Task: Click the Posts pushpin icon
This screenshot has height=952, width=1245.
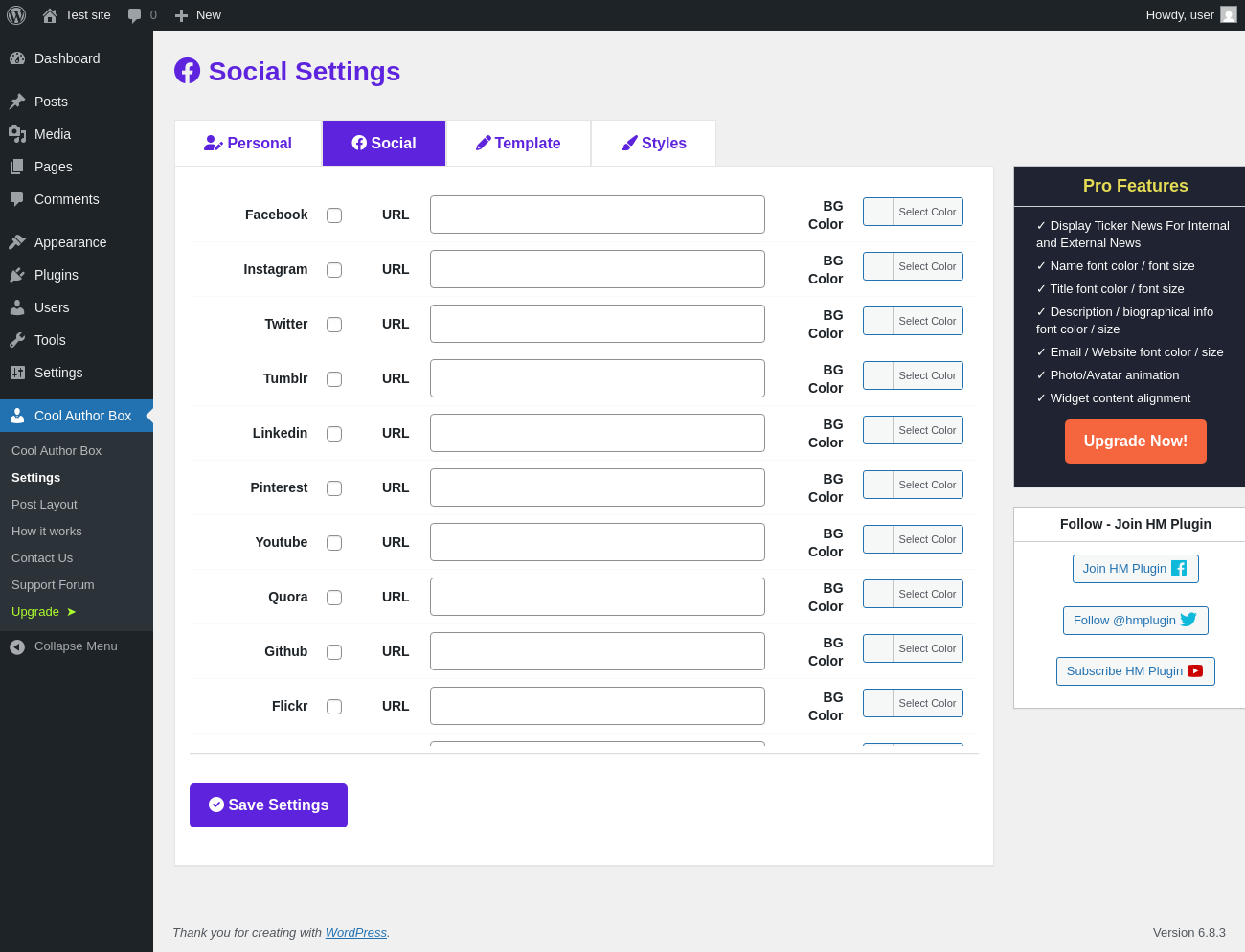Action: coord(17,102)
